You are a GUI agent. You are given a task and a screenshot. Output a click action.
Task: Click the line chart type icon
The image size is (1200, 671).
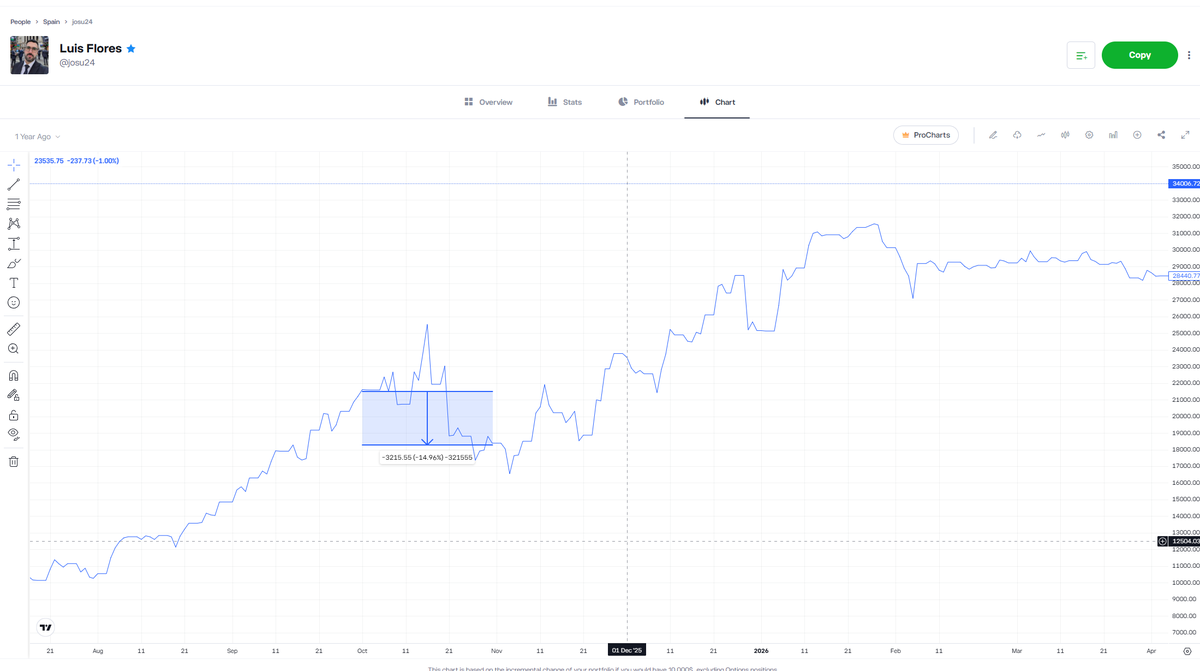[x=1041, y=135]
